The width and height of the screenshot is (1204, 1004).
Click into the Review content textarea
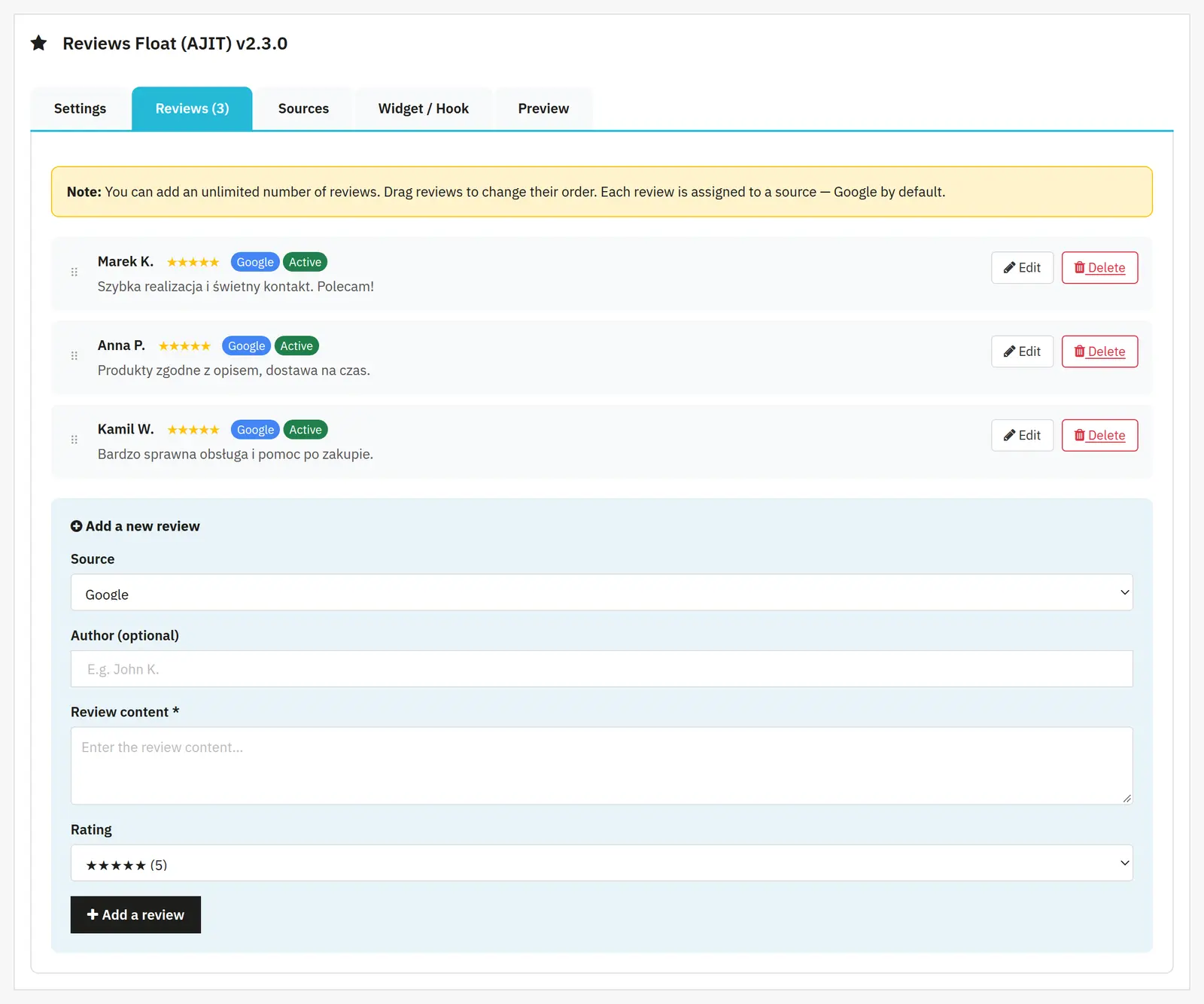coord(601,765)
